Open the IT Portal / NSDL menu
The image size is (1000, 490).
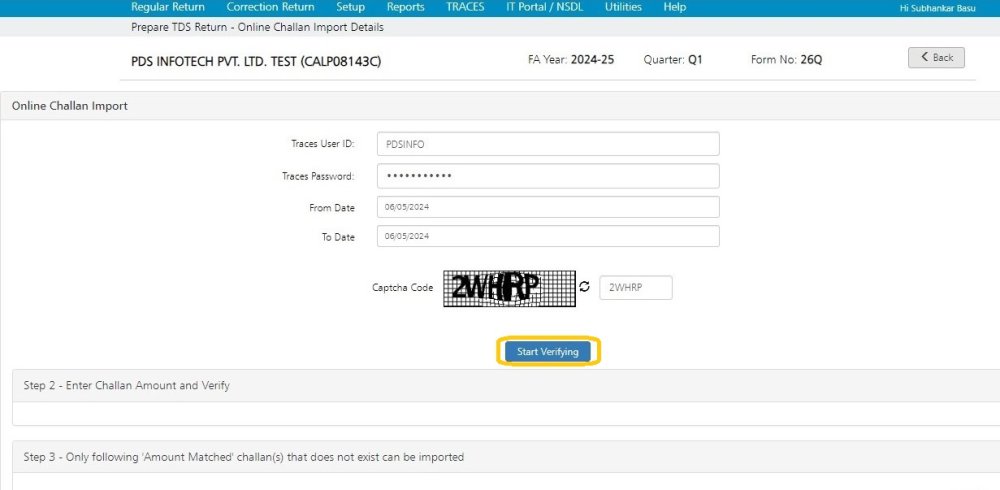click(545, 7)
